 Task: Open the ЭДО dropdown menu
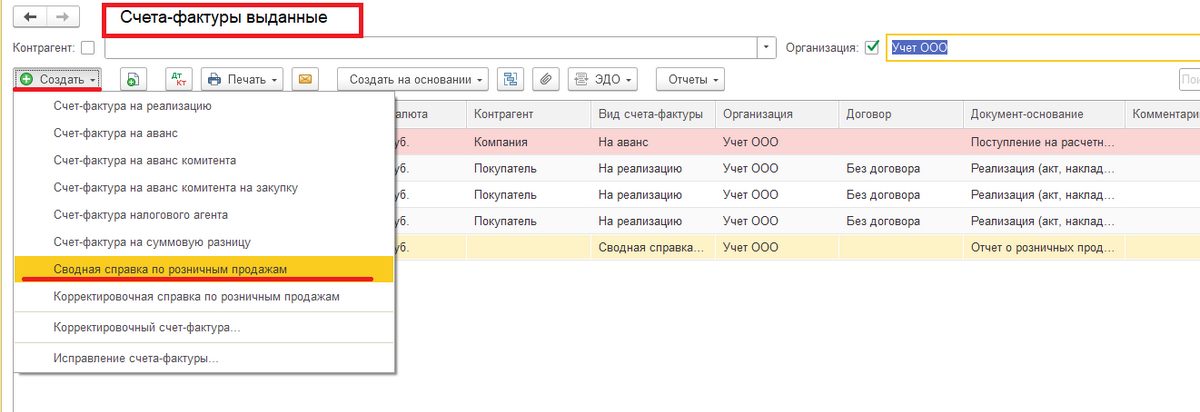click(604, 79)
